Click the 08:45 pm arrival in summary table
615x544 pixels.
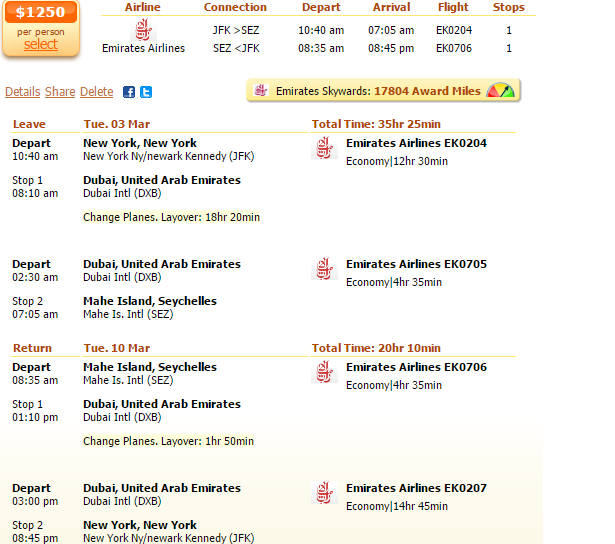[391, 48]
